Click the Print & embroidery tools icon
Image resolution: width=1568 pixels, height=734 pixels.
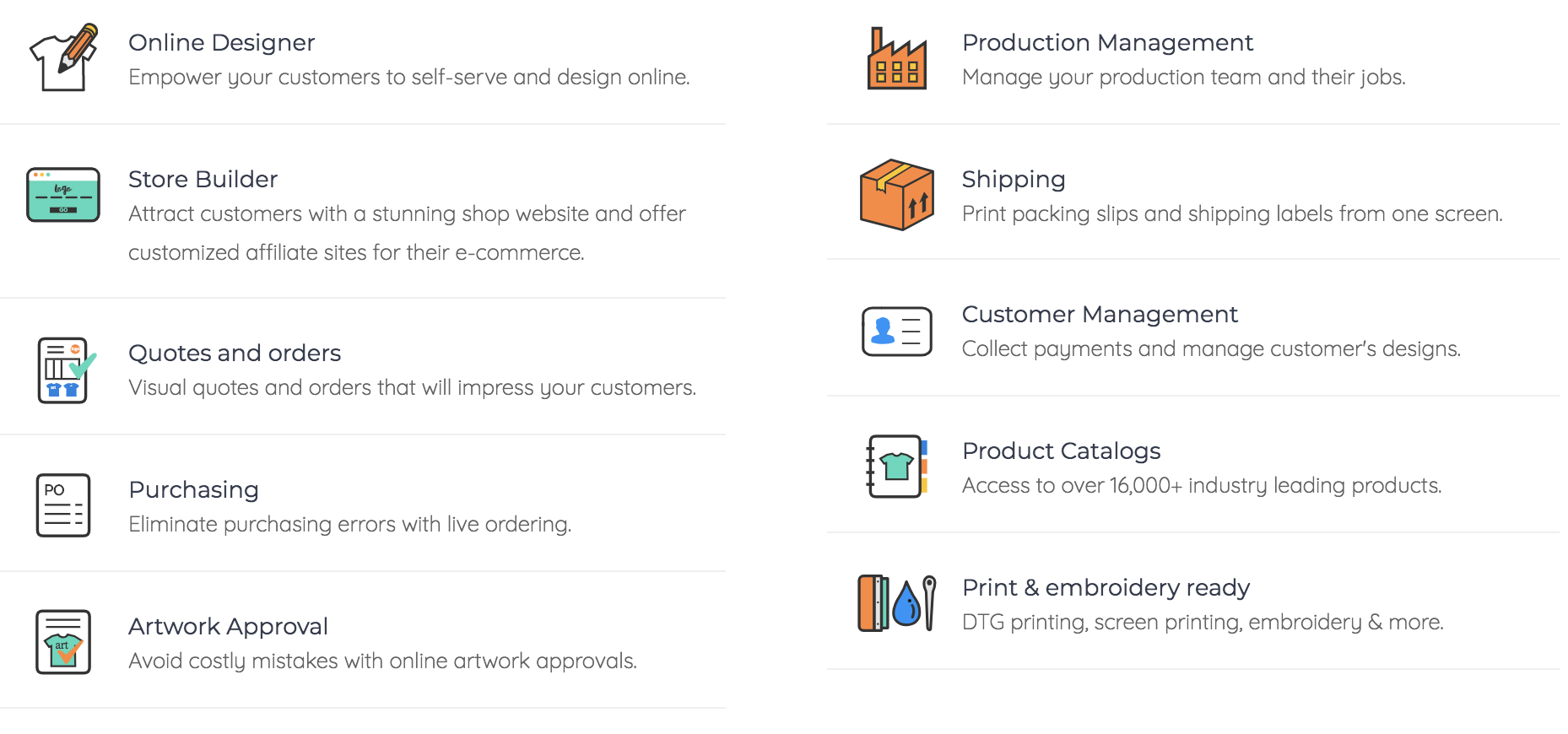tap(896, 603)
